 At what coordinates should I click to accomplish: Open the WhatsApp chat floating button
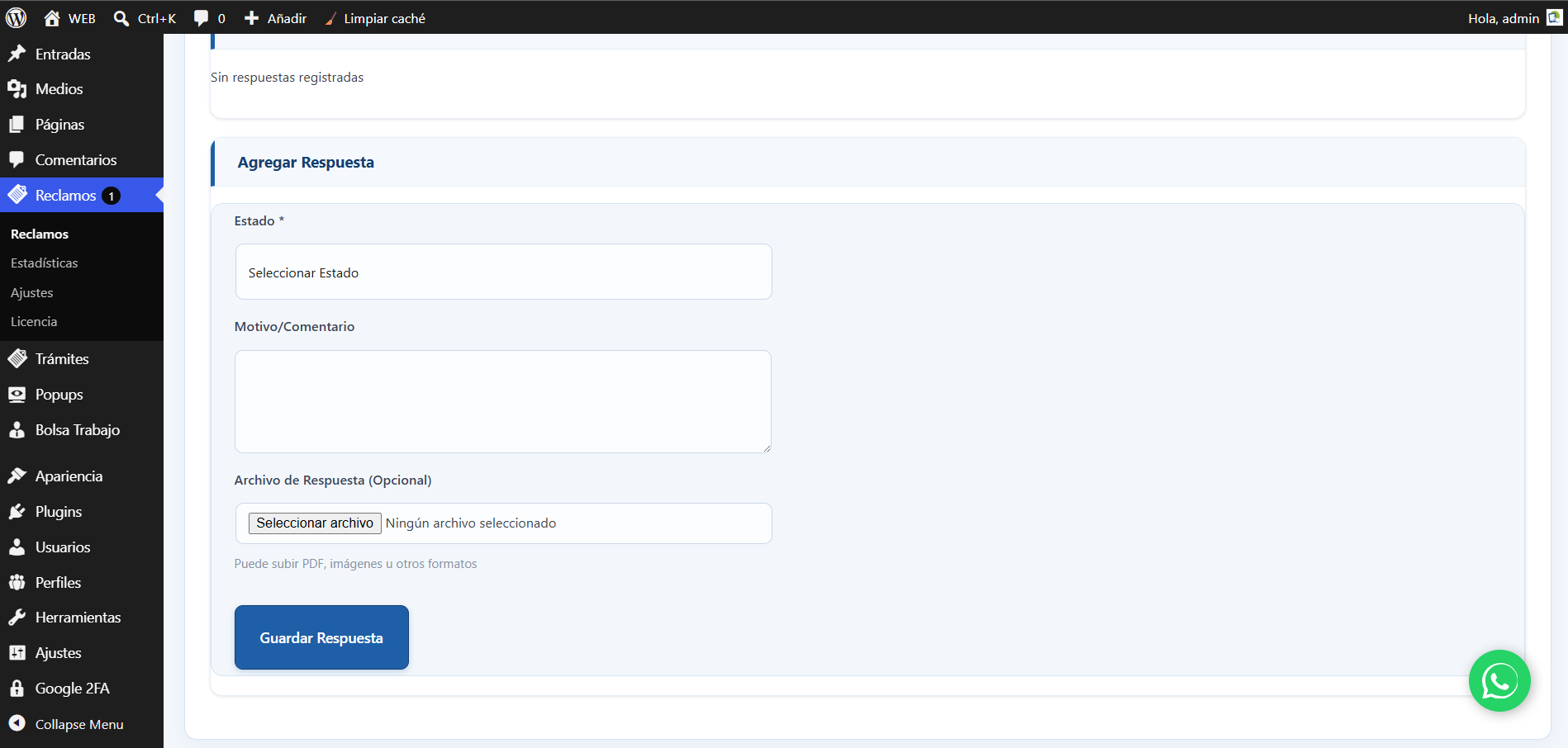pos(1499,681)
